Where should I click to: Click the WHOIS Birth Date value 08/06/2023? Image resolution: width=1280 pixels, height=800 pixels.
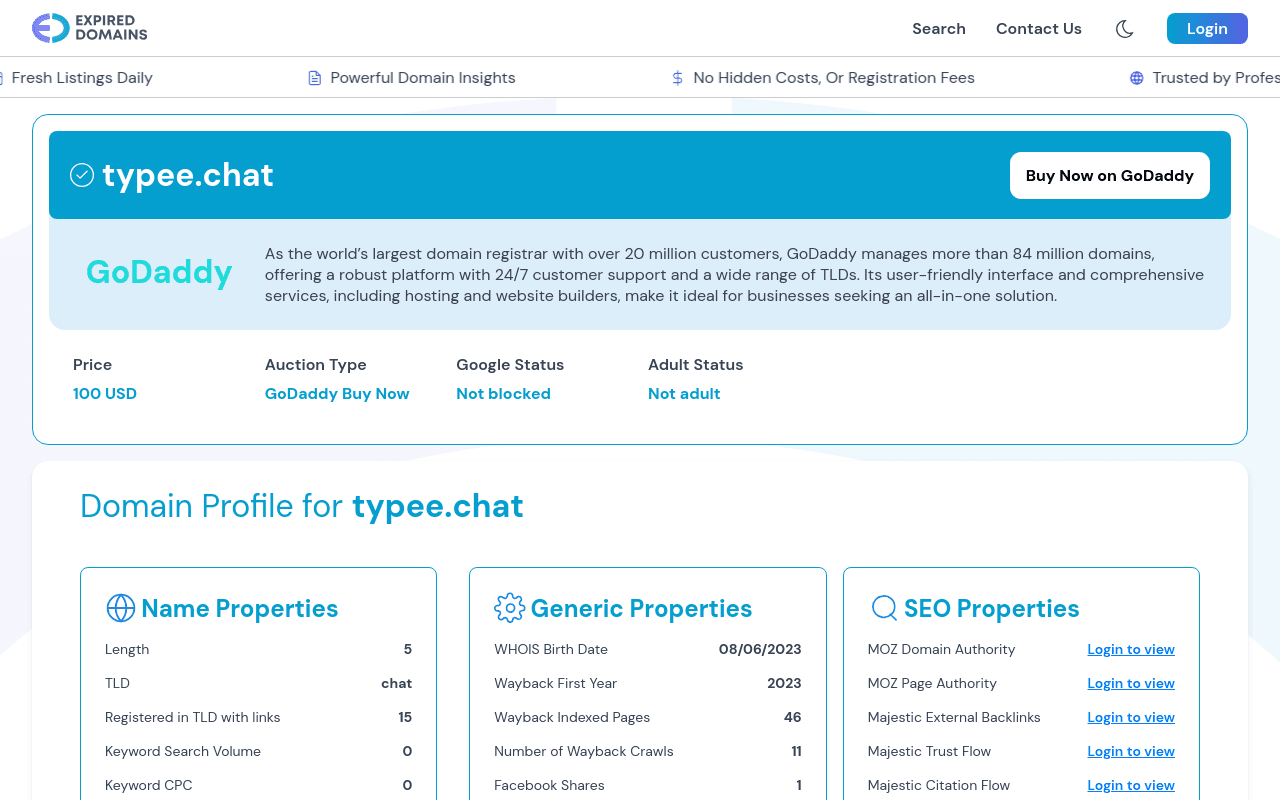pyautogui.click(x=760, y=649)
